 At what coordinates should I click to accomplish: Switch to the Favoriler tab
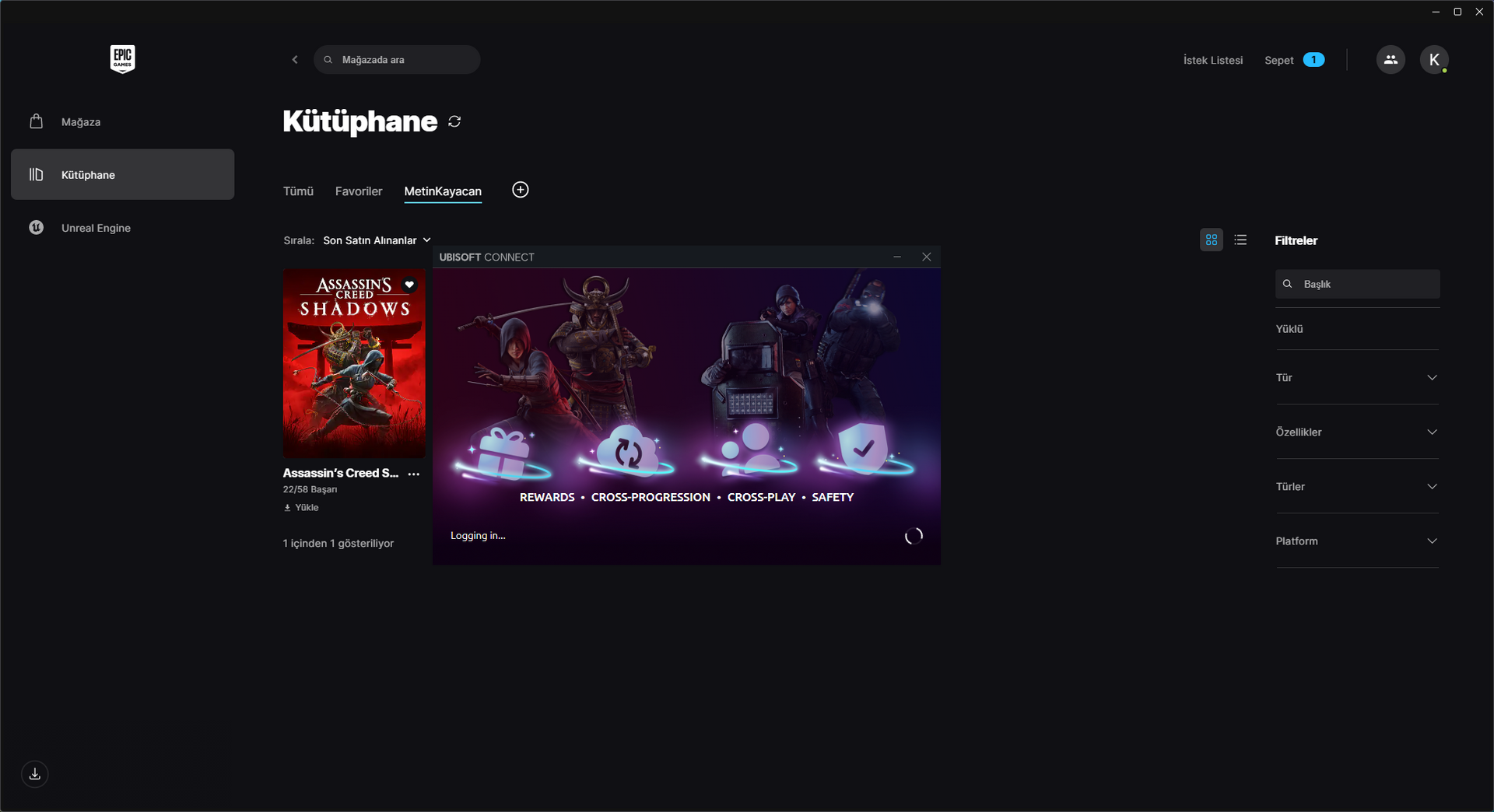[359, 191]
